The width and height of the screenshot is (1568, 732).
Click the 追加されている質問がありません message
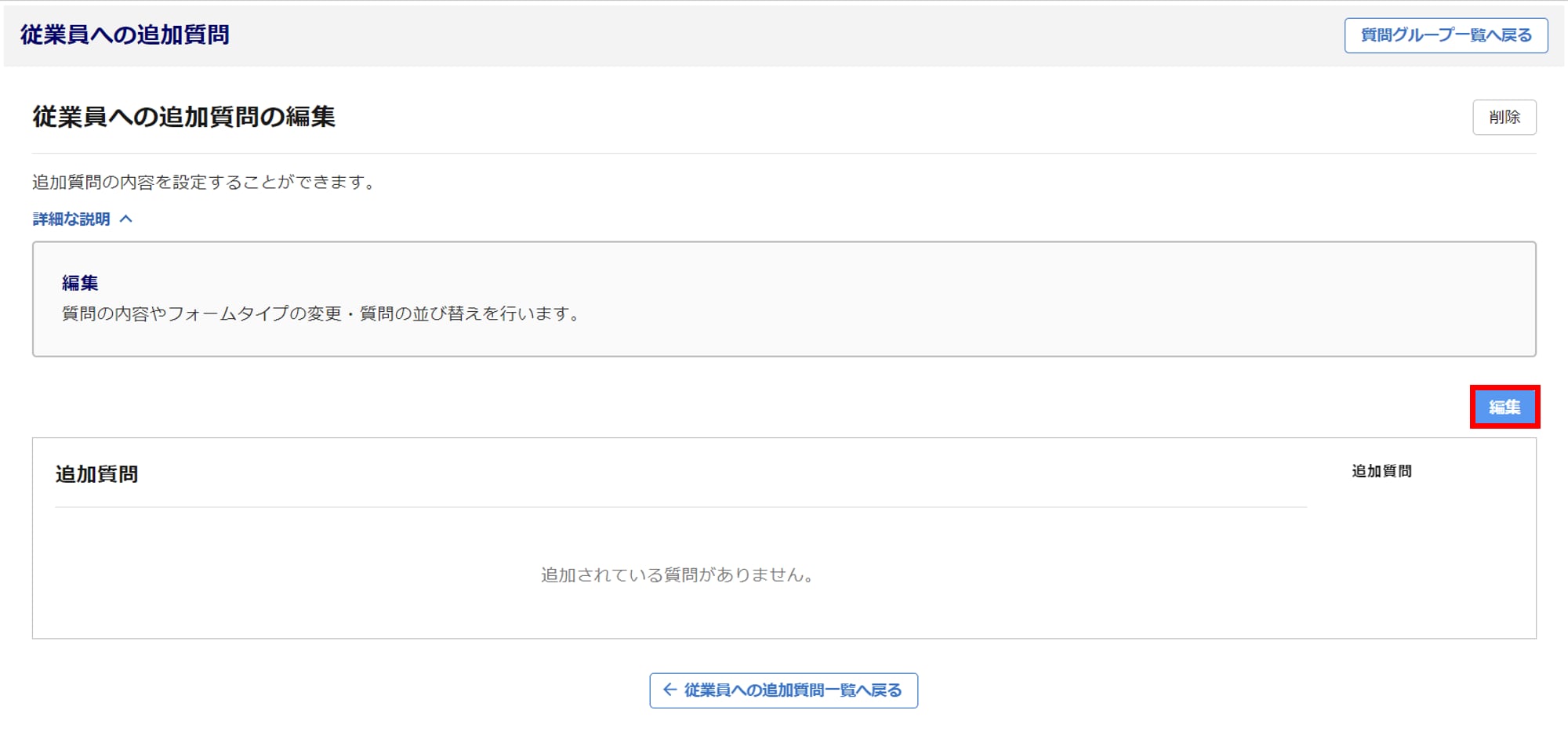[x=678, y=574]
